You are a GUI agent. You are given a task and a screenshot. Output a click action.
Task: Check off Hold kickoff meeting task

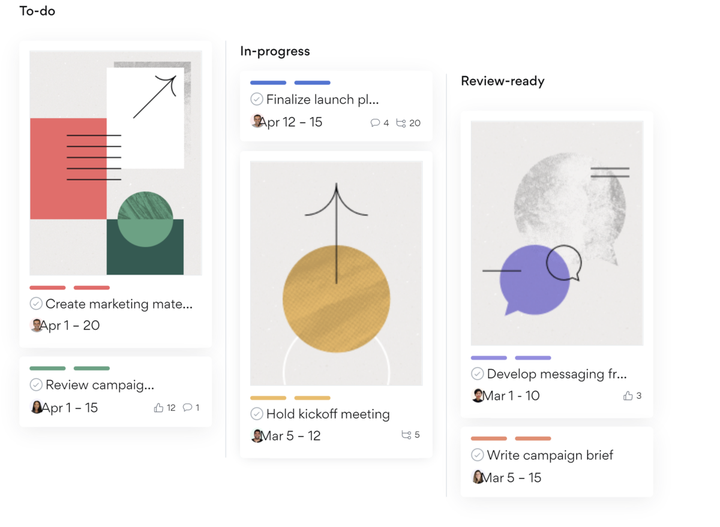pos(257,414)
